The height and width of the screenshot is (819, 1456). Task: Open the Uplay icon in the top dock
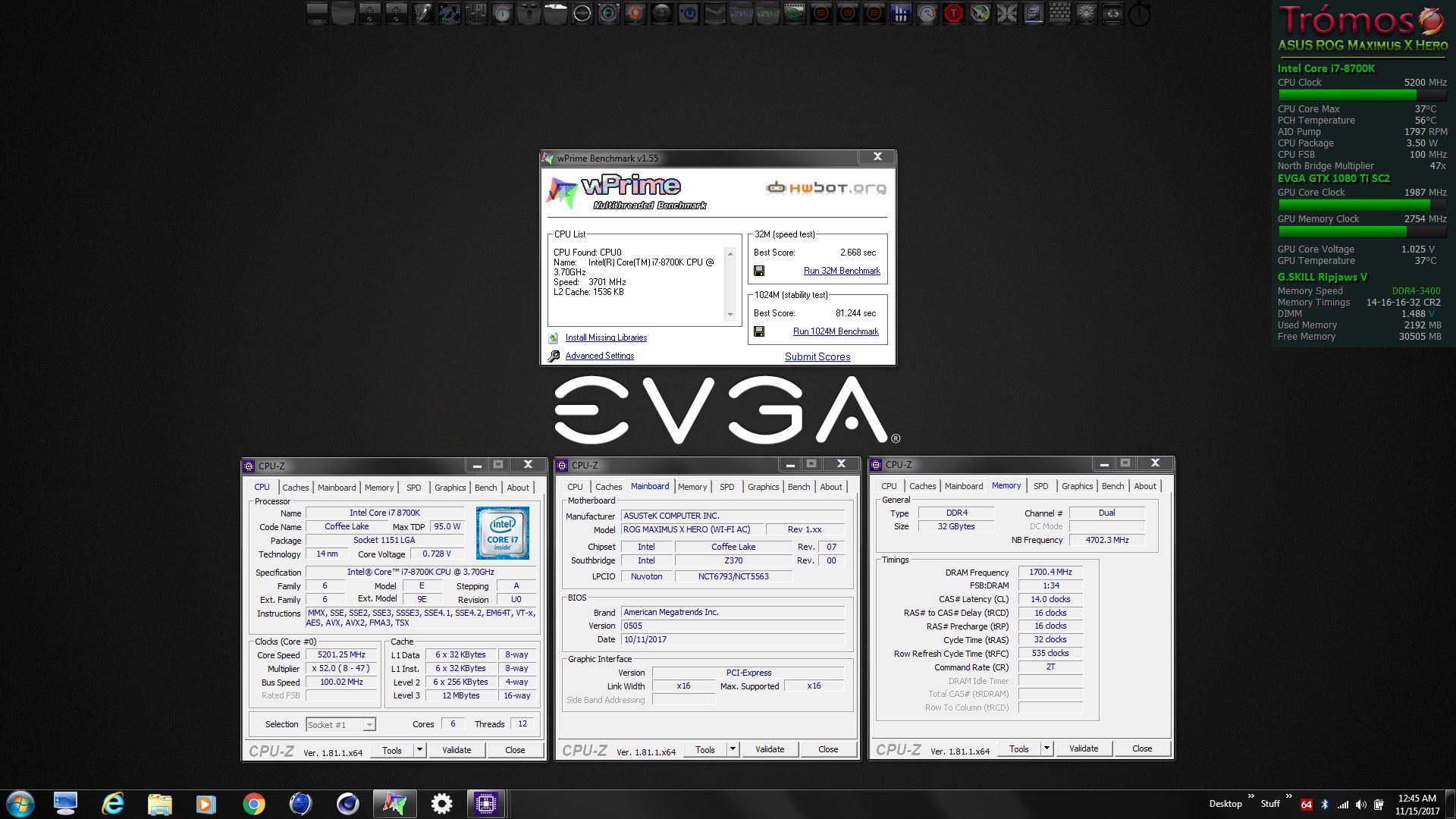(x=688, y=13)
